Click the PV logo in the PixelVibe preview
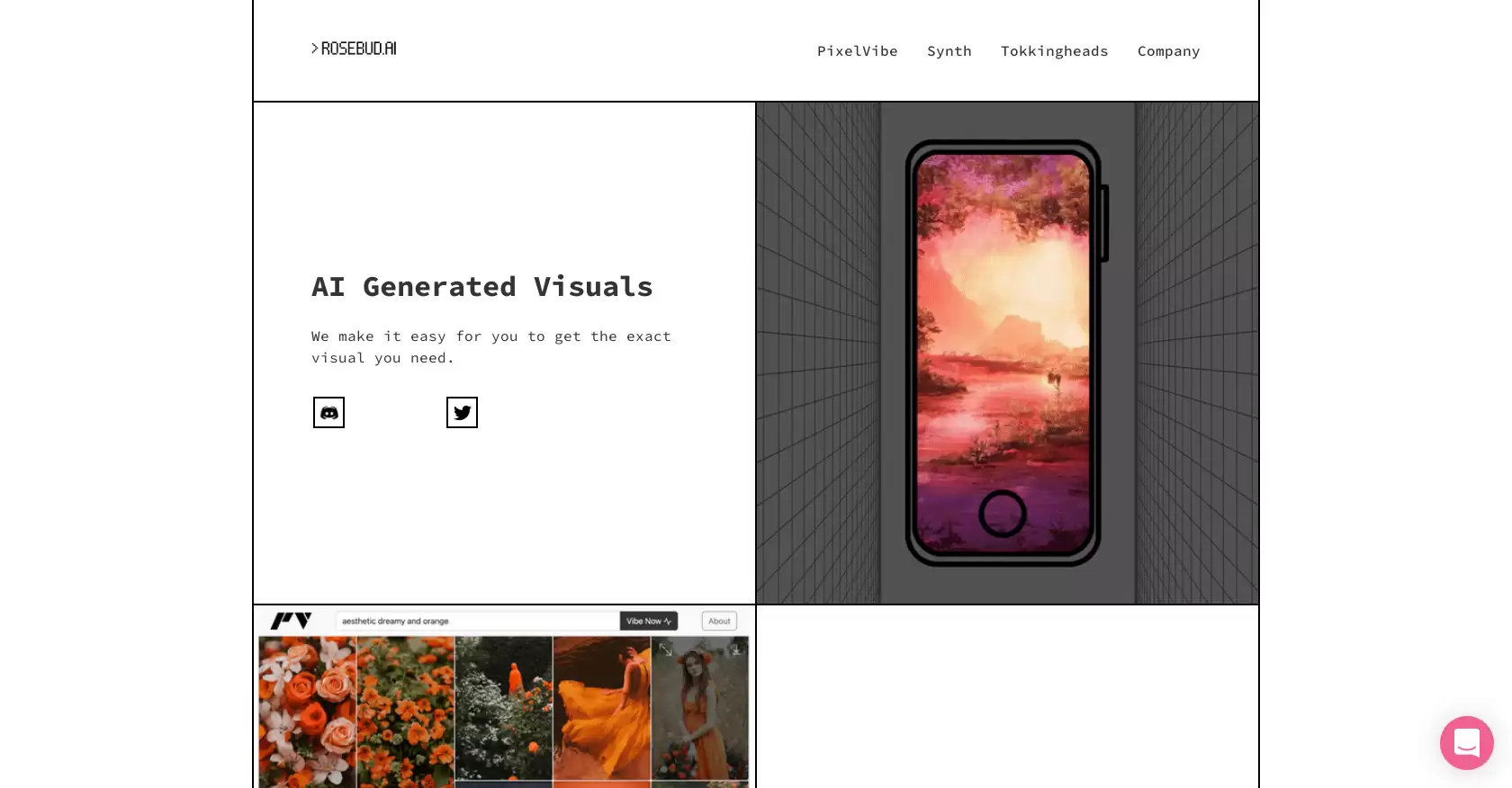Screen dimensions: 1512x788 click(x=291, y=621)
